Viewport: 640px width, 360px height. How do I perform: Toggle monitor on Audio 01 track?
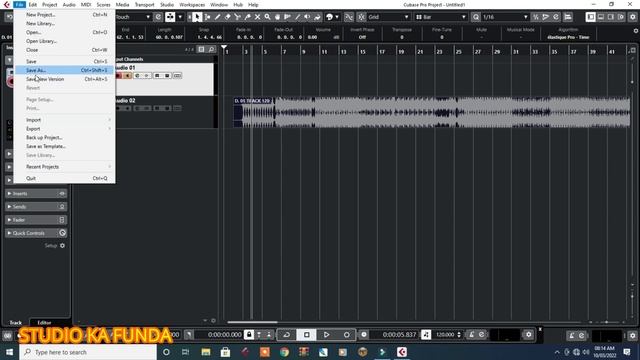127,76
